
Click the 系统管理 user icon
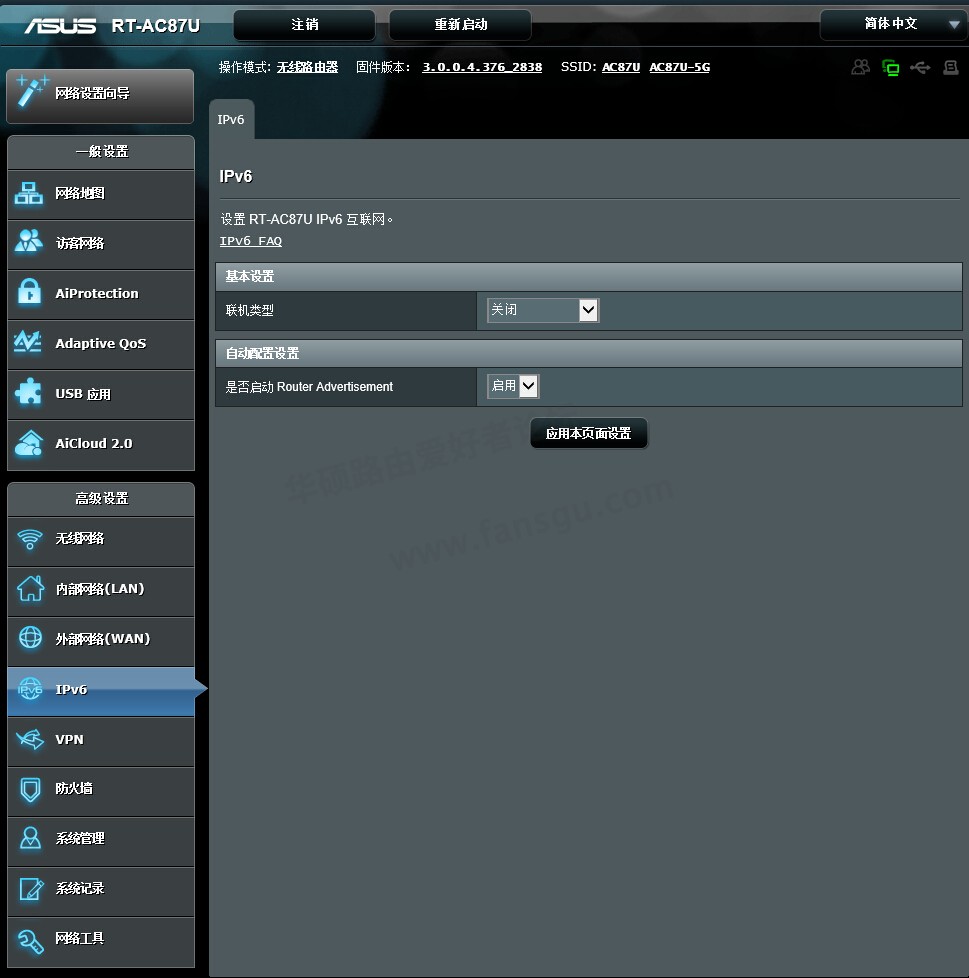point(30,838)
